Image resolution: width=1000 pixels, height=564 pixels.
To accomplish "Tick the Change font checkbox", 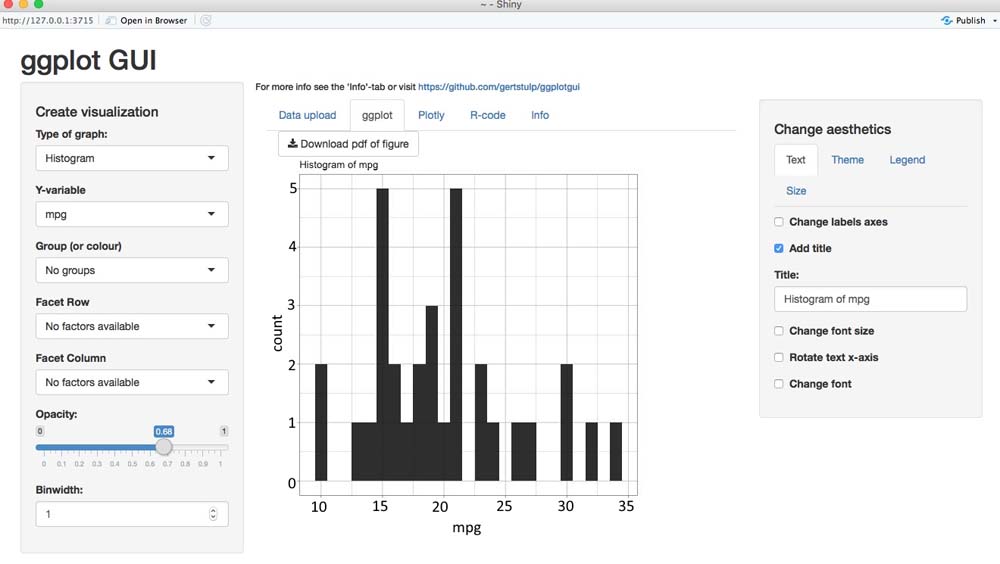I will click(779, 384).
